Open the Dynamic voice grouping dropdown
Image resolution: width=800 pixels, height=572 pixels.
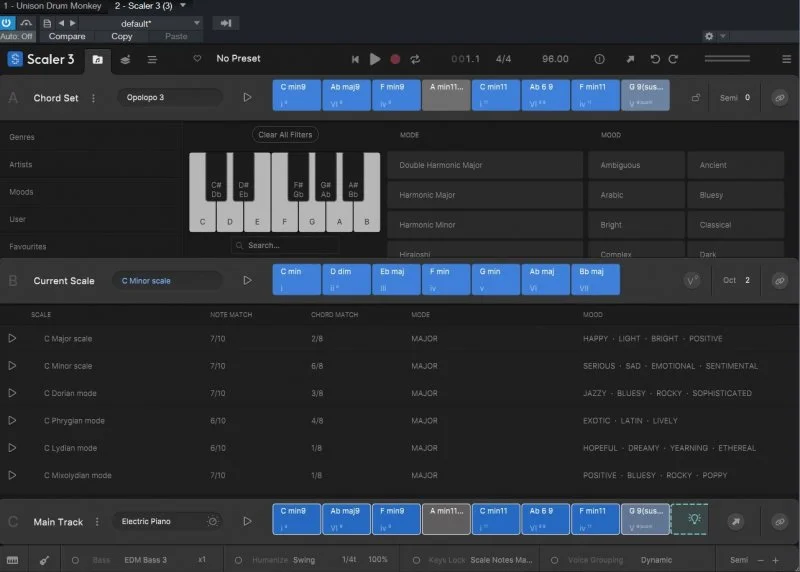tap(656, 560)
